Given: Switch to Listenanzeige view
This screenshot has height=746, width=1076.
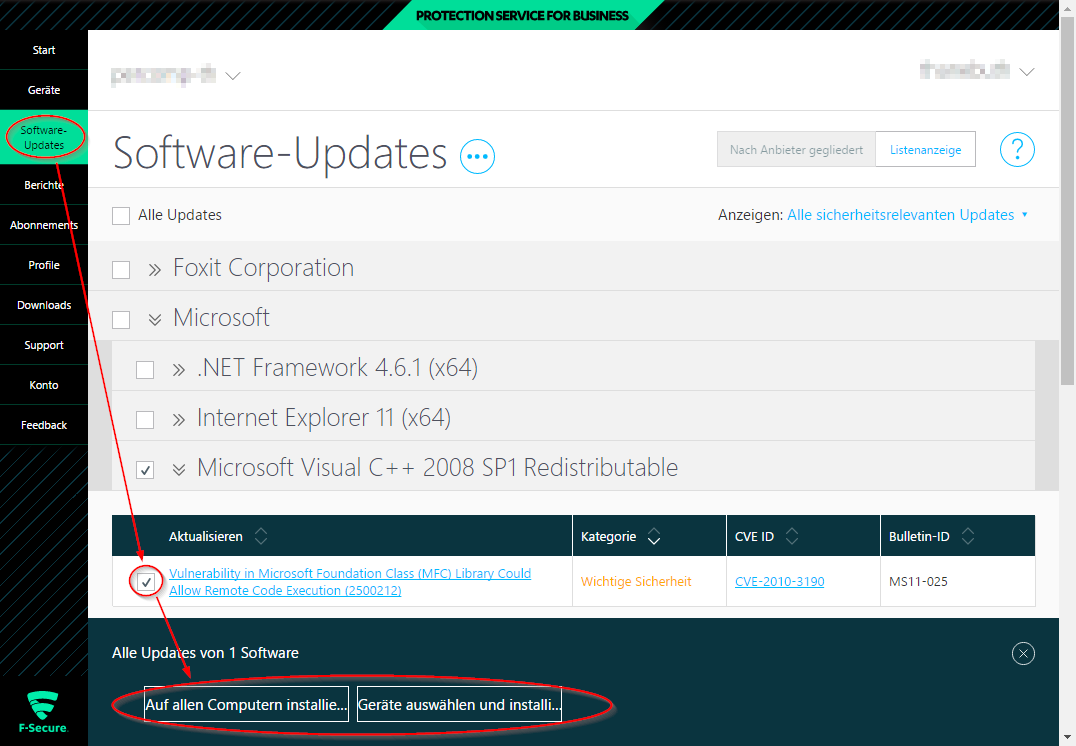Looking at the screenshot, I should [925, 150].
